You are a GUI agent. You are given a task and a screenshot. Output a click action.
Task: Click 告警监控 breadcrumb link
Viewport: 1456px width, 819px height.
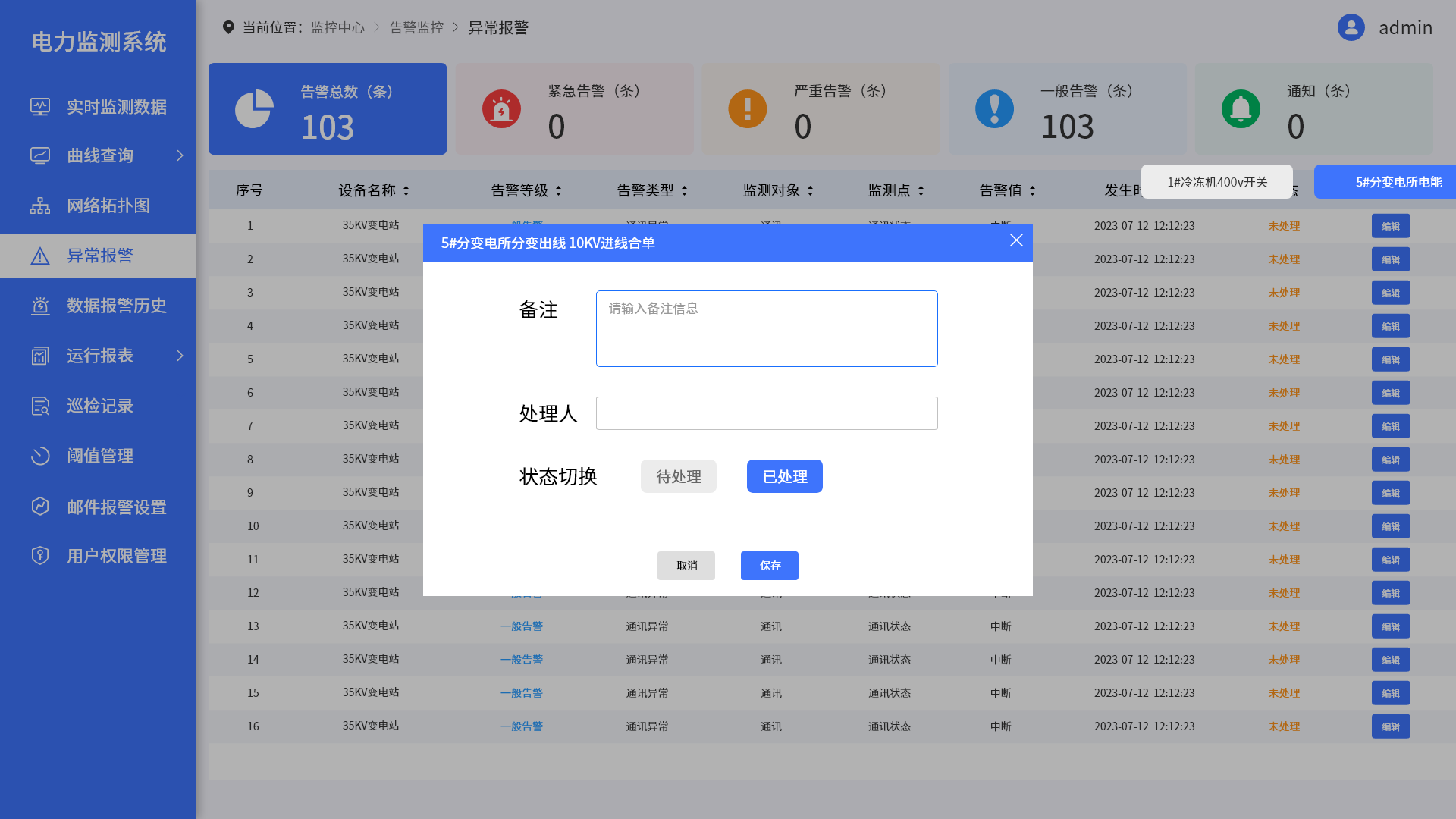(x=416, y=27)
